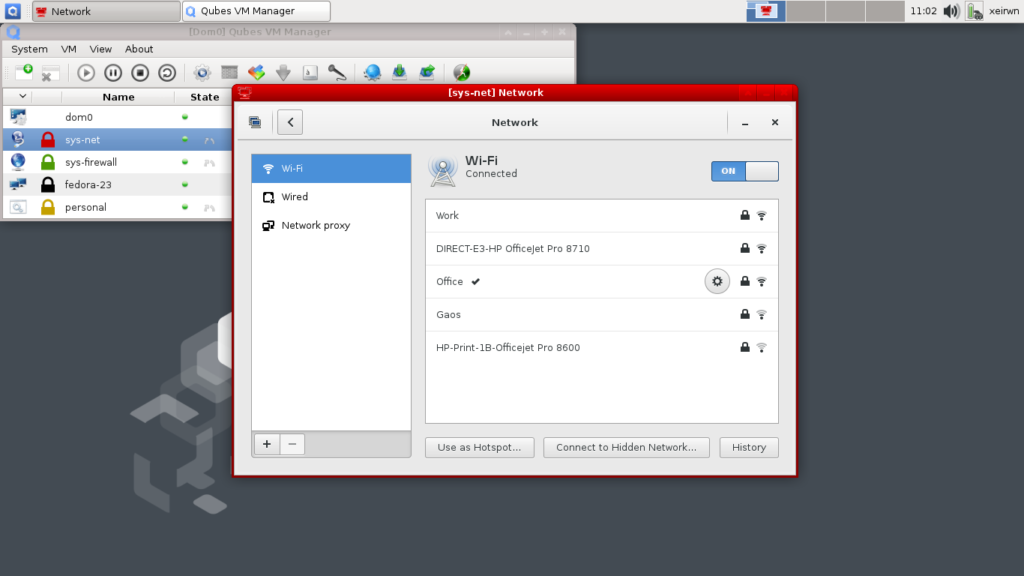Start the selected VM with play icon

coord(86,72)
